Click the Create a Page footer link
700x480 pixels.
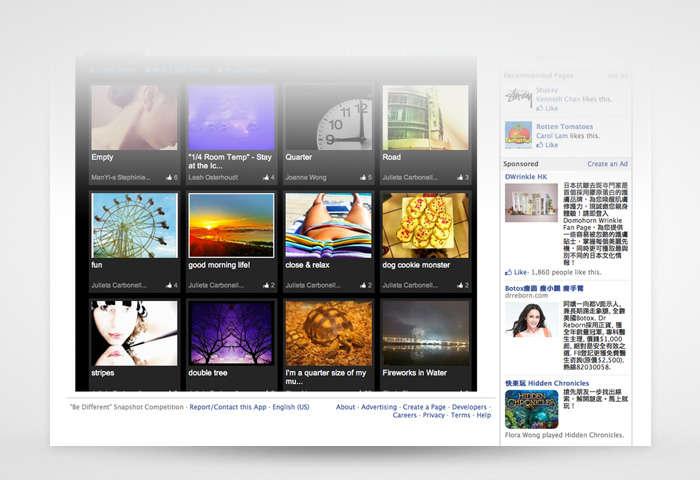pos(424,407)
